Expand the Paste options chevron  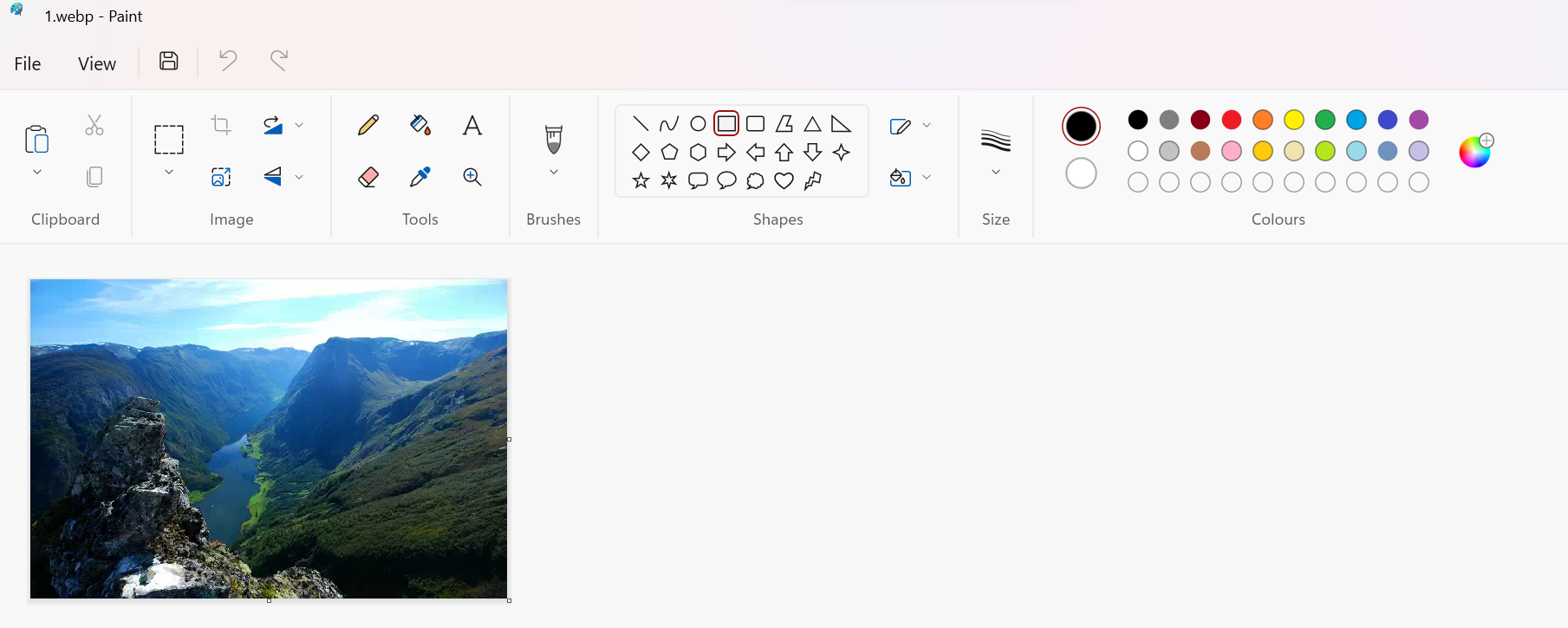pyautogui.click(x=37, y=172)
